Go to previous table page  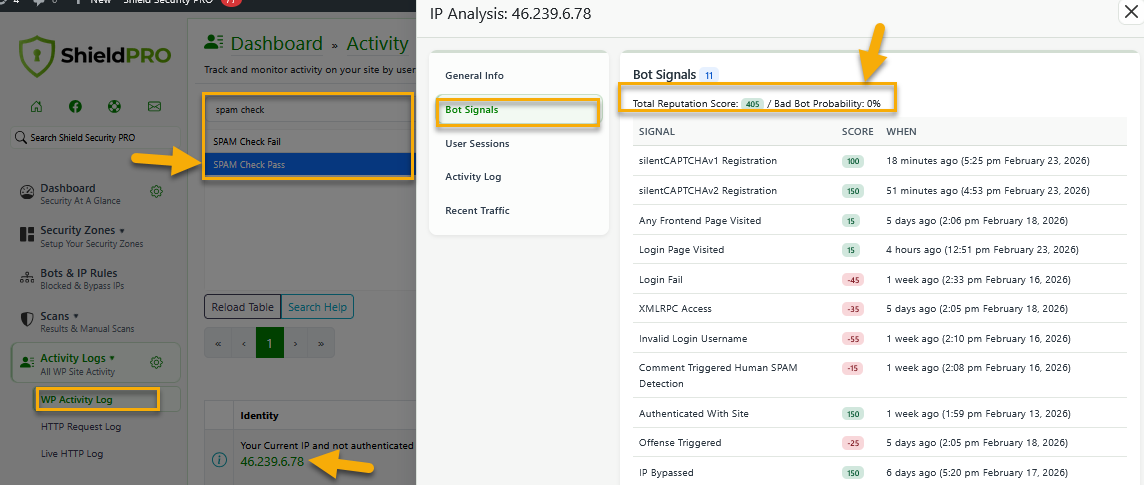pos(244,343)
